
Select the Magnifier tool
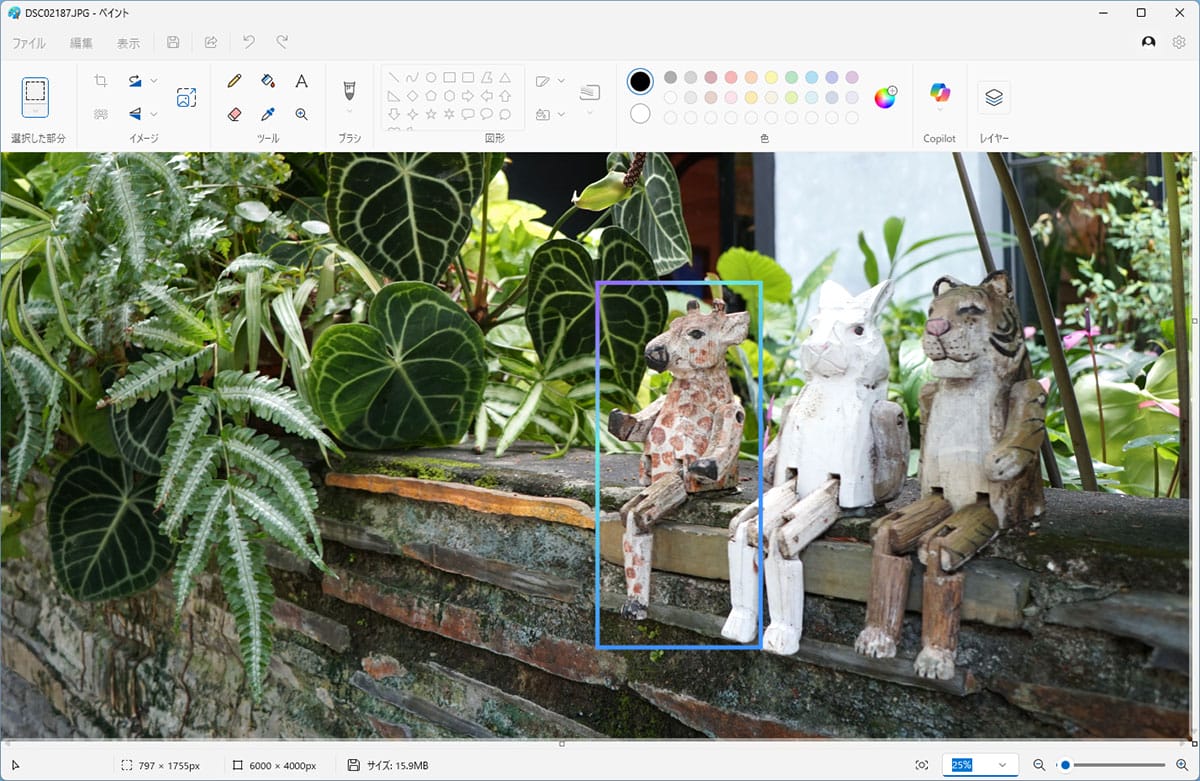click(301, 114)
